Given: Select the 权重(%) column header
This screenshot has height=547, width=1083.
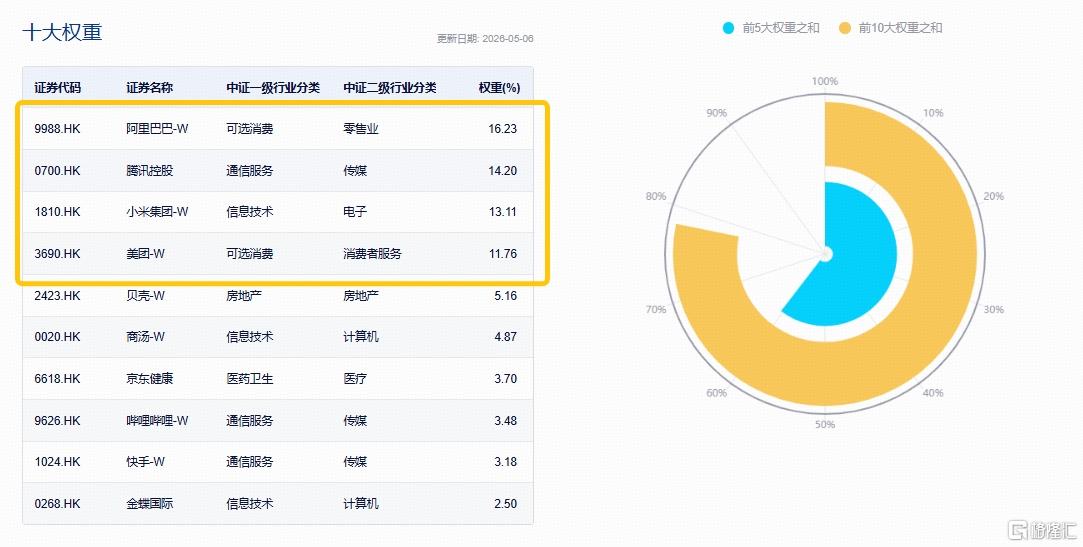Looking at the screenshot, I should 499,88.
